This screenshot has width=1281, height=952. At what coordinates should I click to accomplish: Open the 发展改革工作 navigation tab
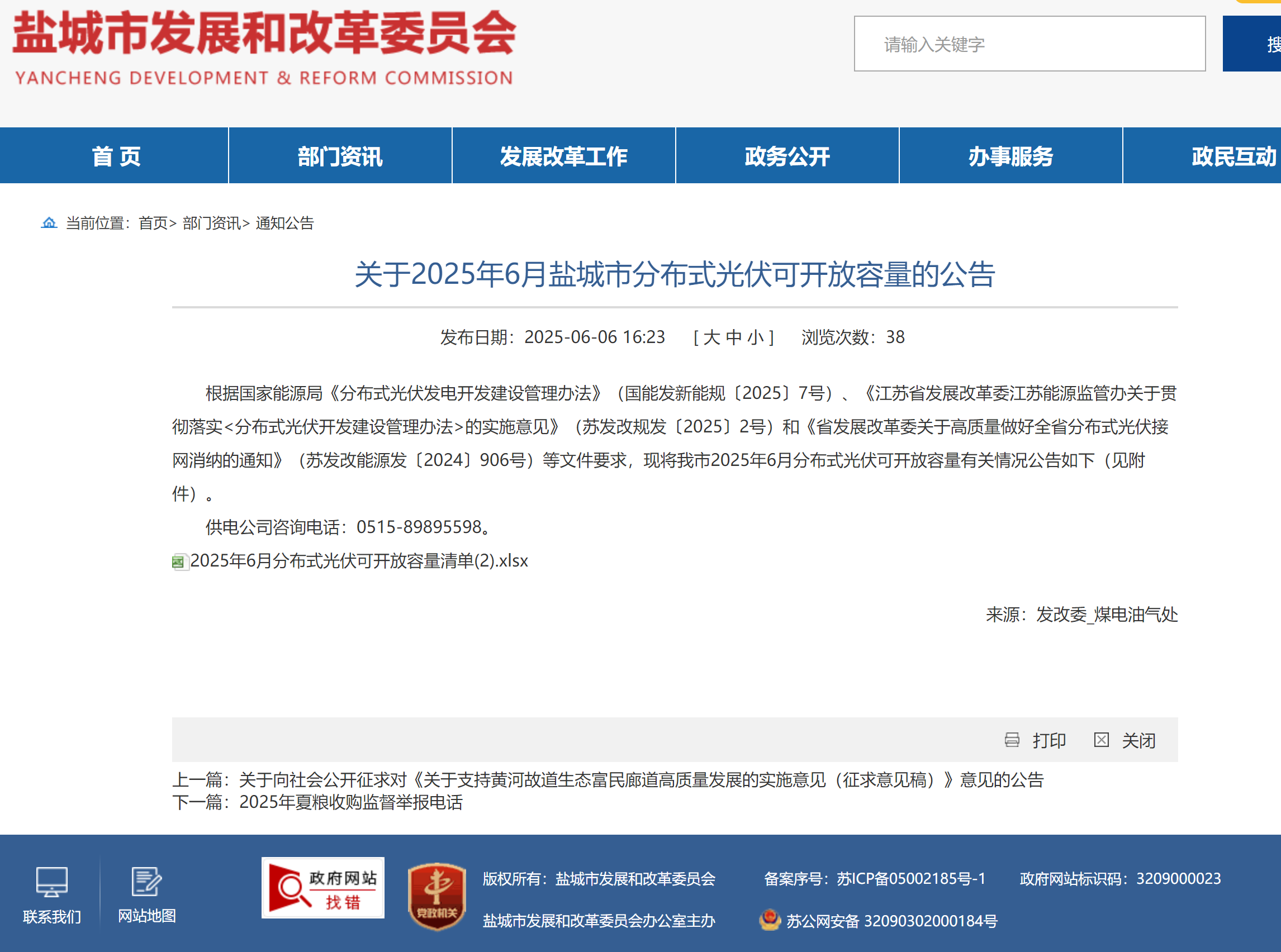(x=564, y=155)
